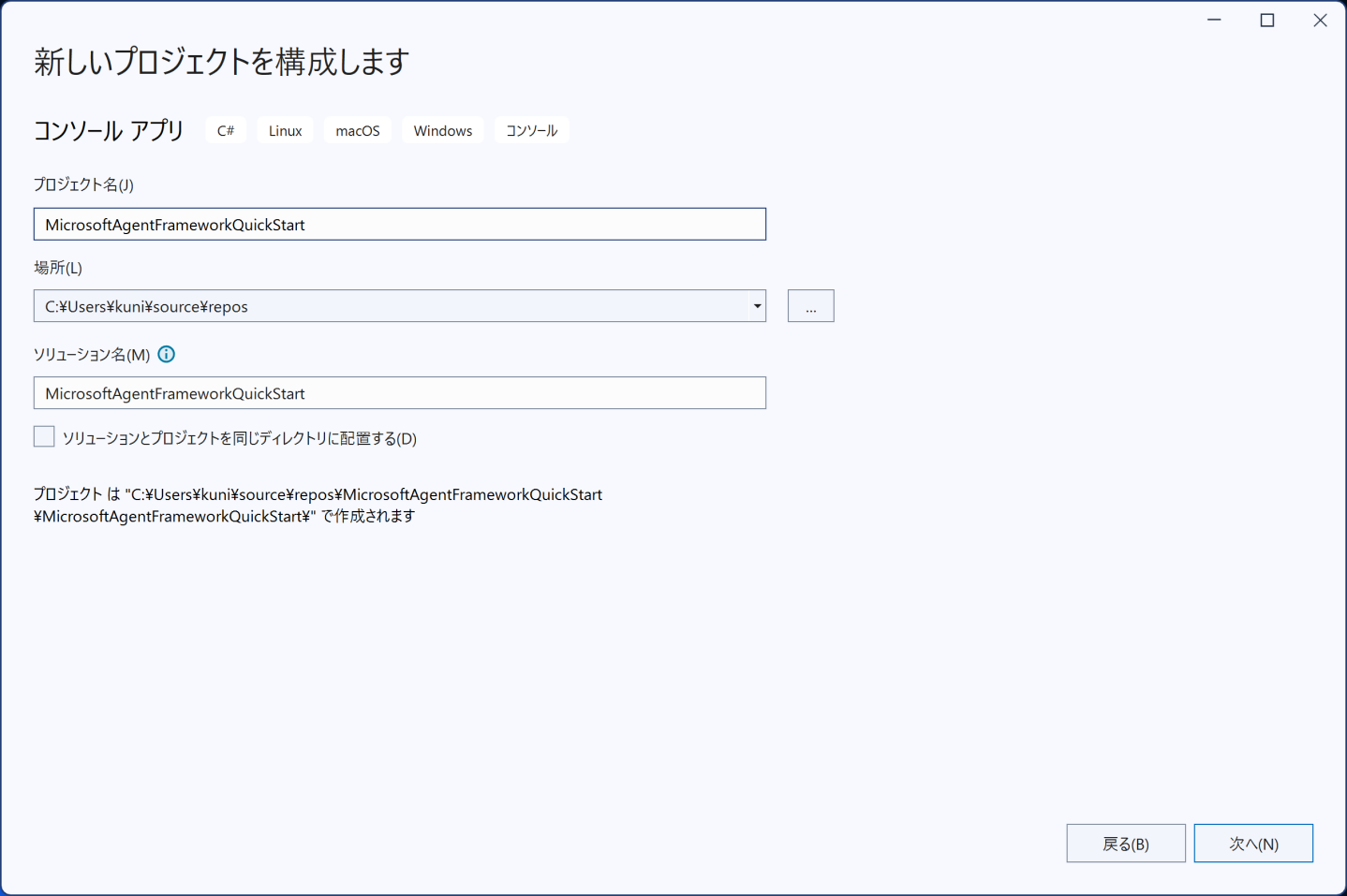This screenshot has width=1347, height=896.
Task: Click the 次へ(N) button
Action: coord(1252,844)
